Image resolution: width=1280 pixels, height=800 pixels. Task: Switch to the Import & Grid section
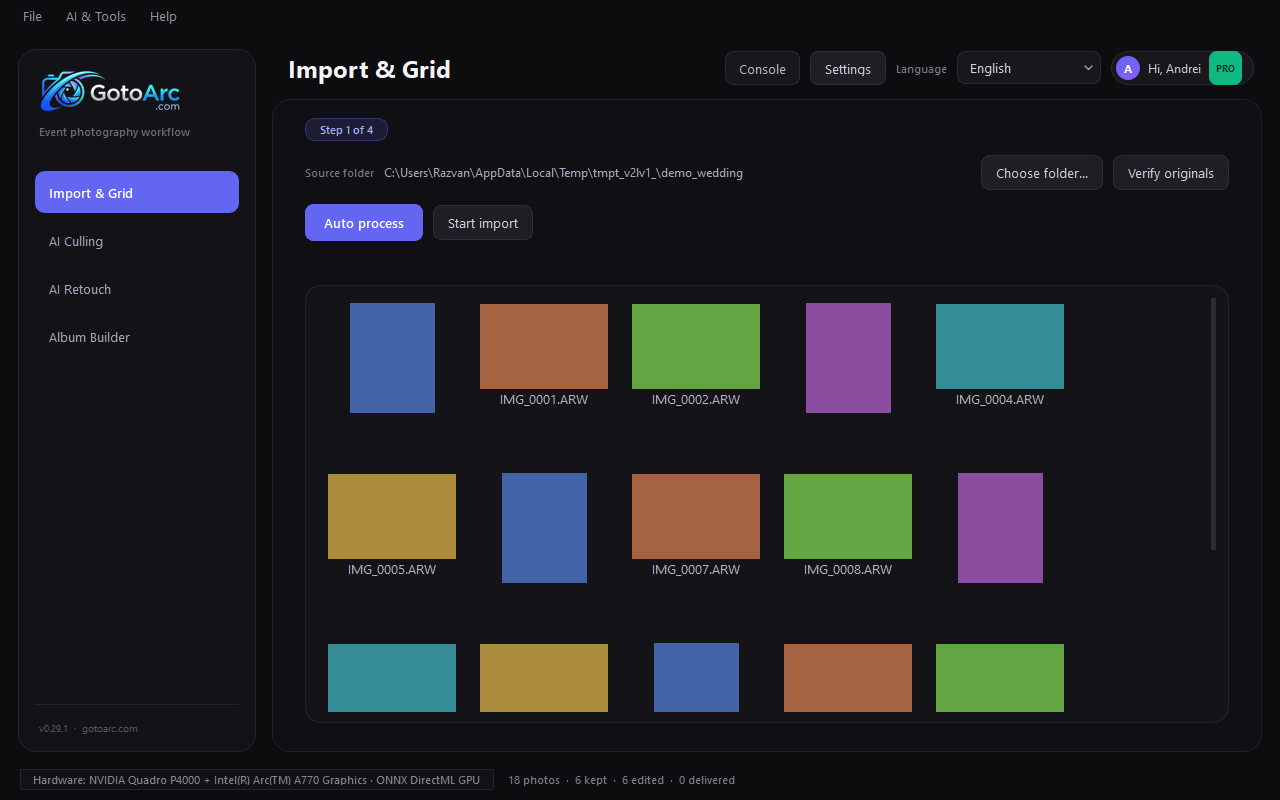pos(137,192)
